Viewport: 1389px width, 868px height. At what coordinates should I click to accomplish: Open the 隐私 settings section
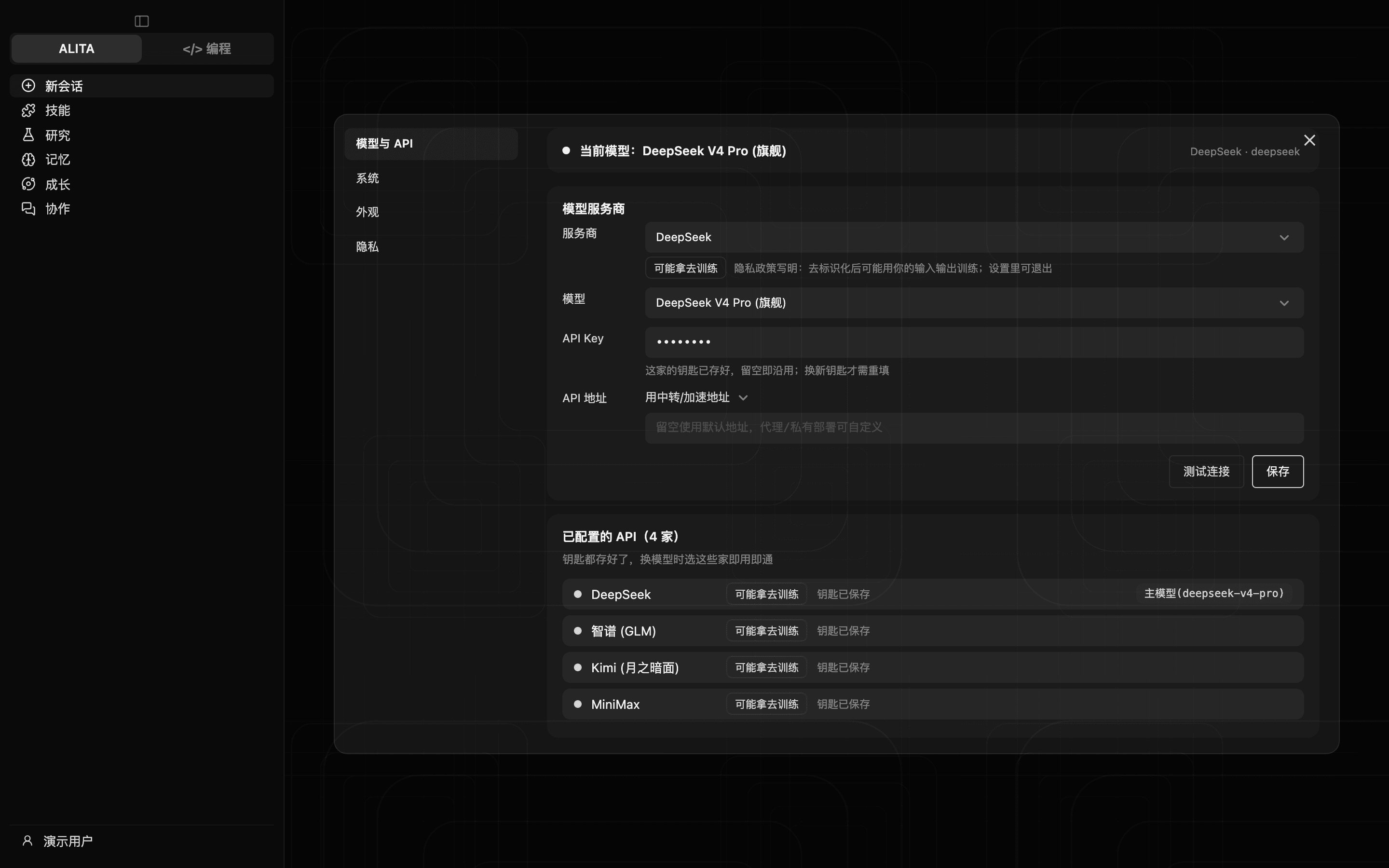click(431, 246)
